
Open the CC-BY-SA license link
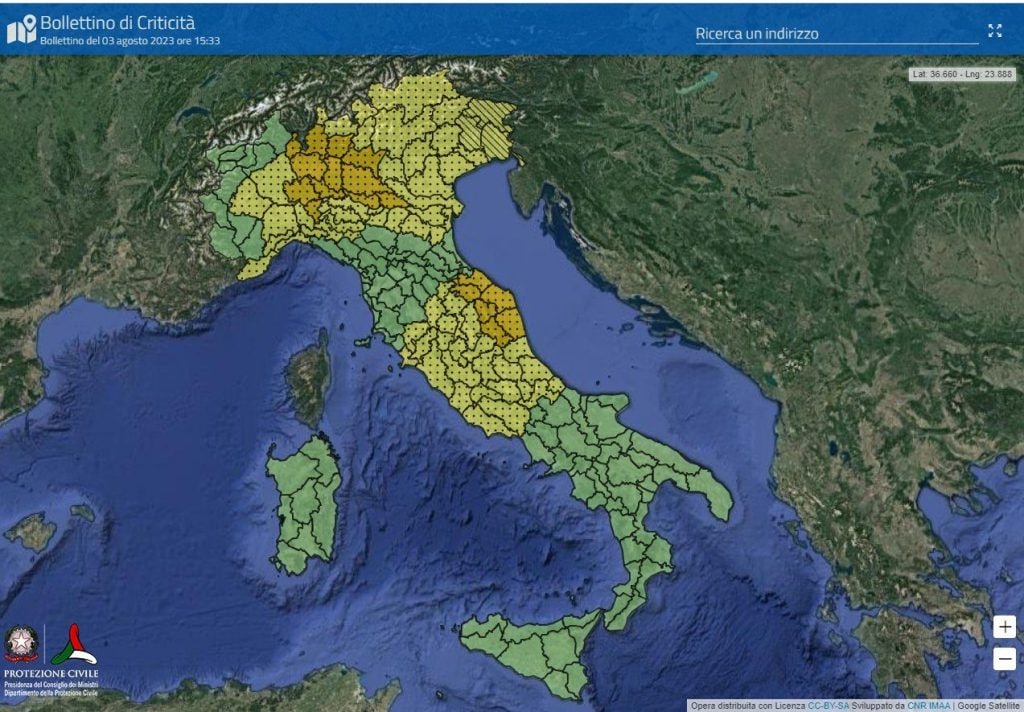click(x=828, y=704)
